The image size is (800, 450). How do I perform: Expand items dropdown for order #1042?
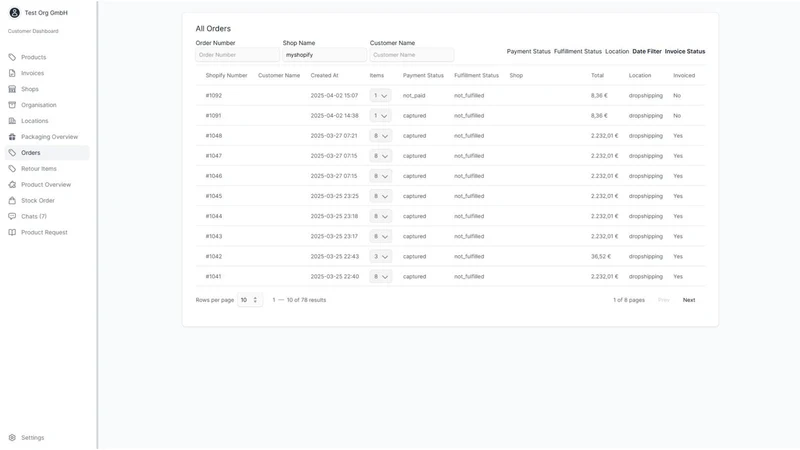[380, 257]
